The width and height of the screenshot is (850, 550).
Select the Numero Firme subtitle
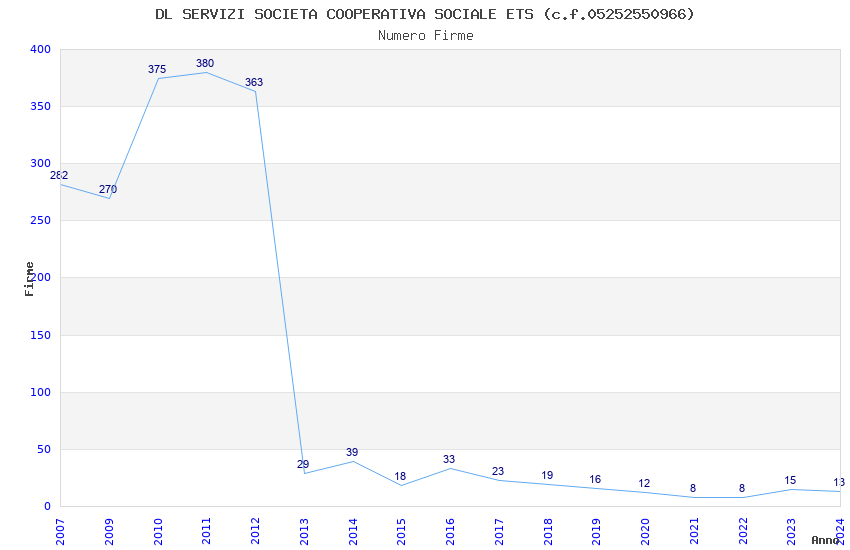(x=426, y=35)
